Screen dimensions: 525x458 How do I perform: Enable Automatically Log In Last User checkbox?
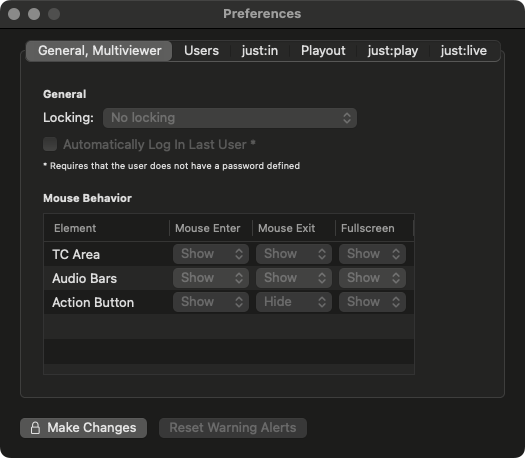pyautogui.click(x=50, y=144)
